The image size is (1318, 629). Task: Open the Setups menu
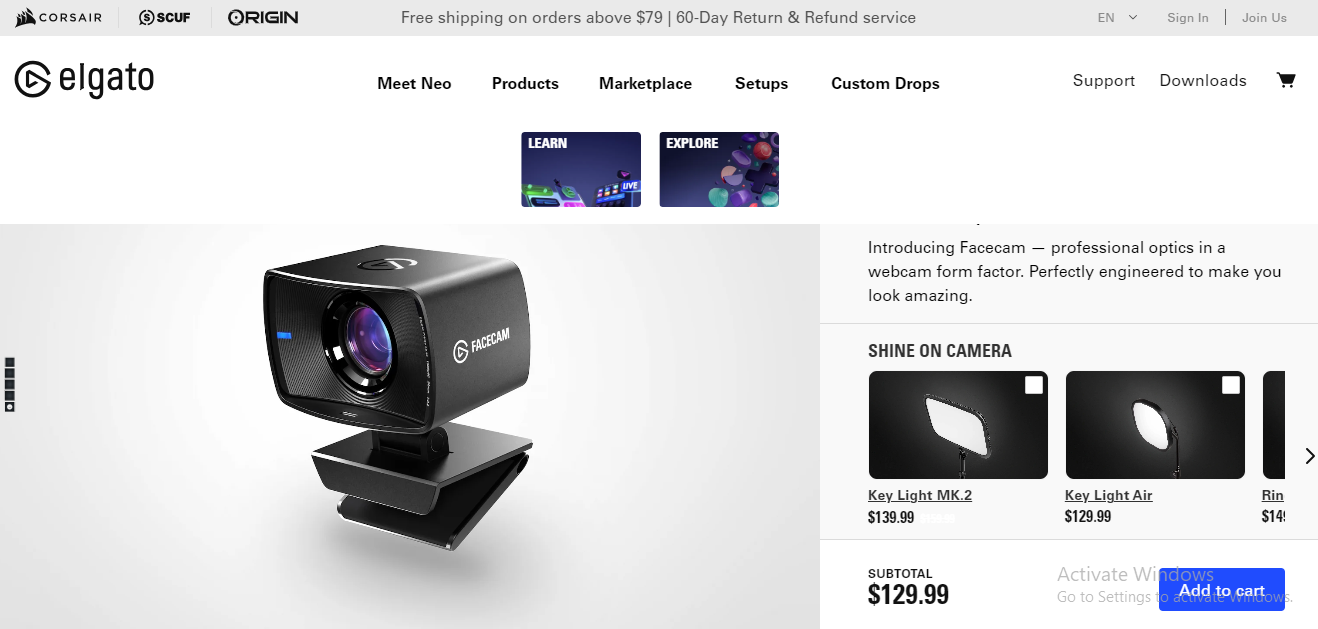click(761, 84)
